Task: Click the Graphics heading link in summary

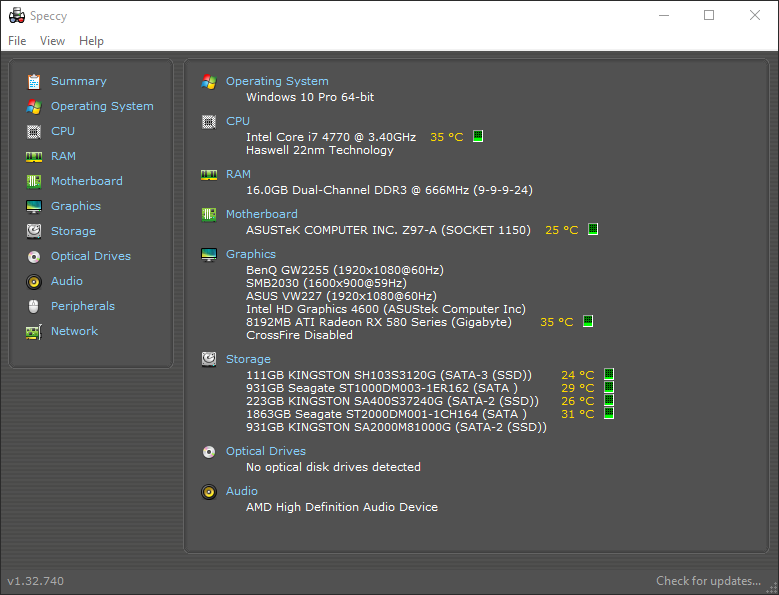Action: [x=251, y=254]
